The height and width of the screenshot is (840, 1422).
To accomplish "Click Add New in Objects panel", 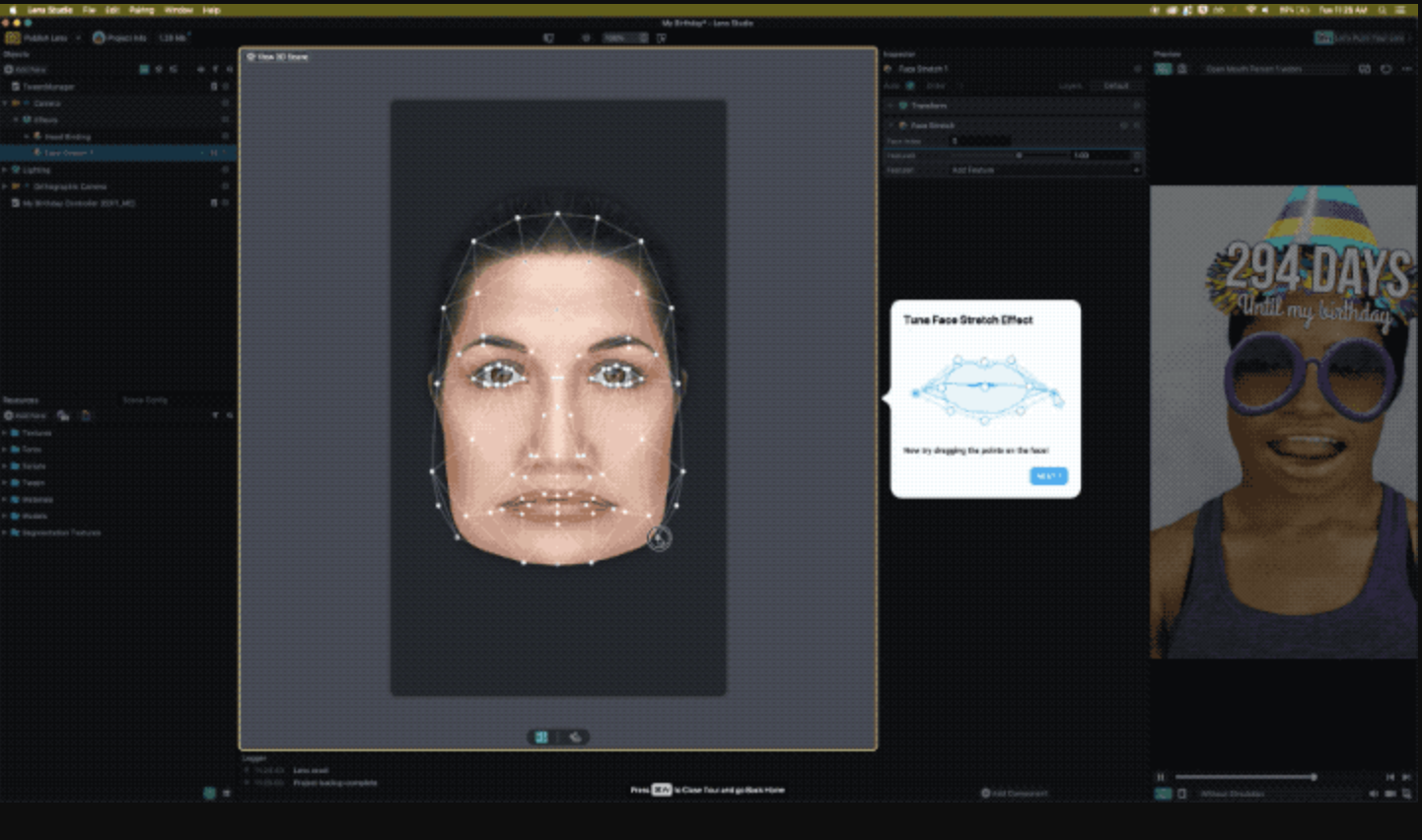I will [26, 70].
